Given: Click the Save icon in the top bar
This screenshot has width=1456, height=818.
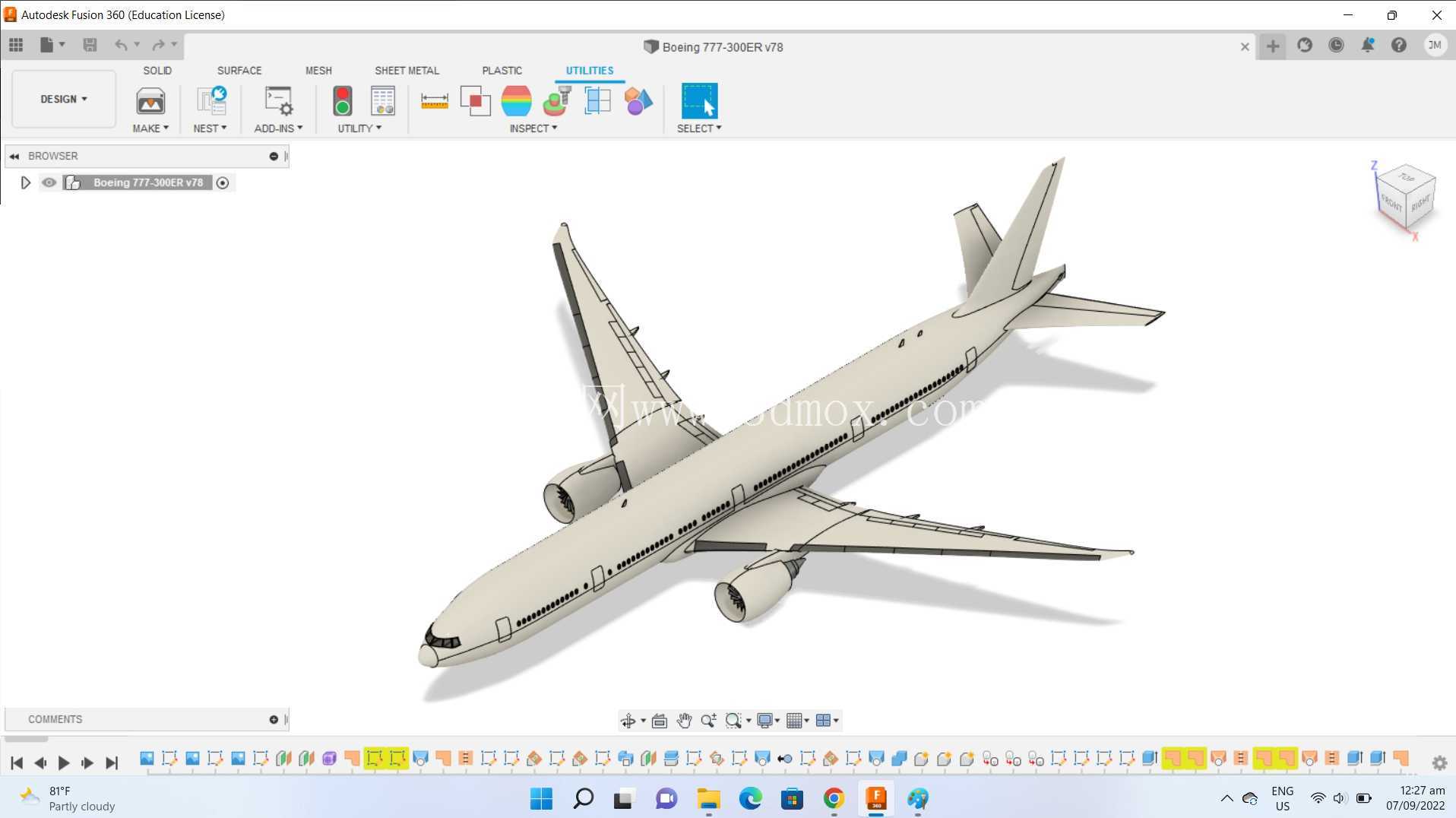Looking at the screenshot, I should pos(90,46).
